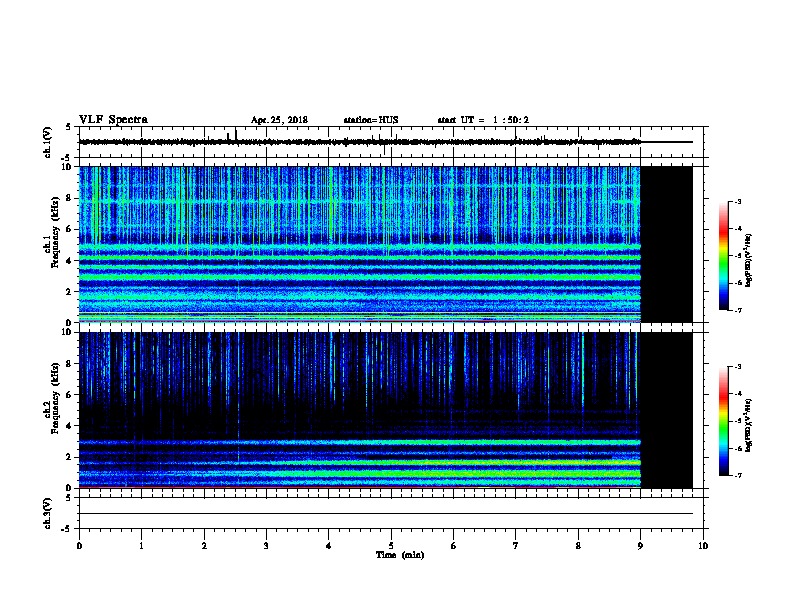Viewport: 792px width, 612px height.
Task: Click the ch.1 Frequency (kHz) axis label
Action: click(51, 232)
